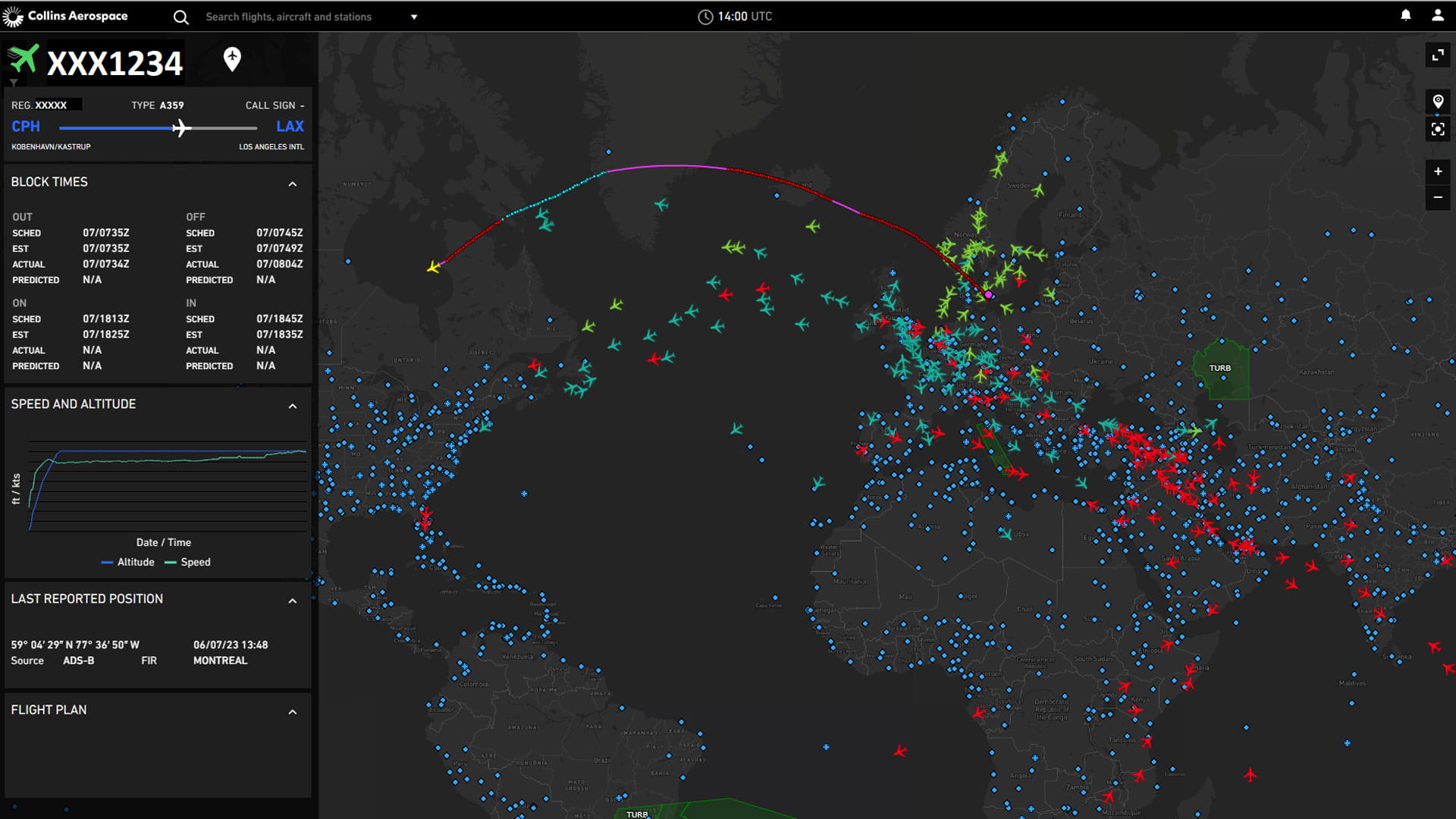This screenshot has width=1456, height=819.
Task: Expand the FLIGHT PLAN section
Action: click(x=293, y=711)
